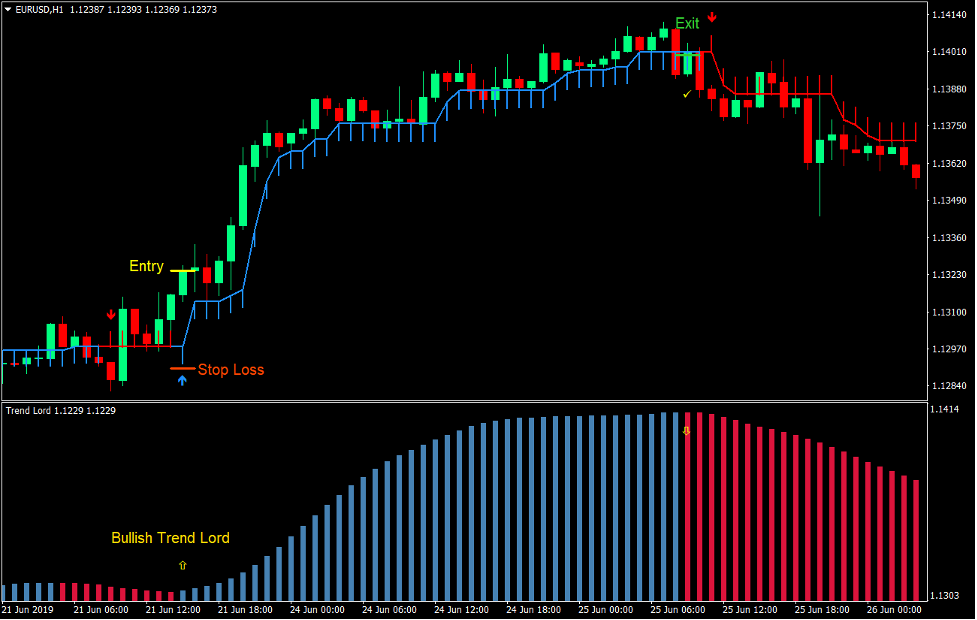The width and height of the screenshot is (977, 620).
Task: Select the yellow Entry marker line
Action: 181,268
